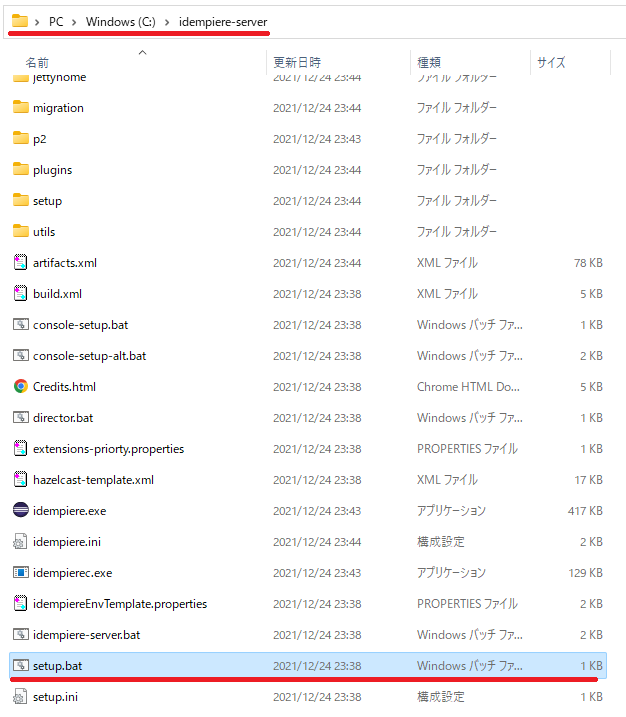Select idempiere.exe file name

pyautogui.click(x=70, y=511)
